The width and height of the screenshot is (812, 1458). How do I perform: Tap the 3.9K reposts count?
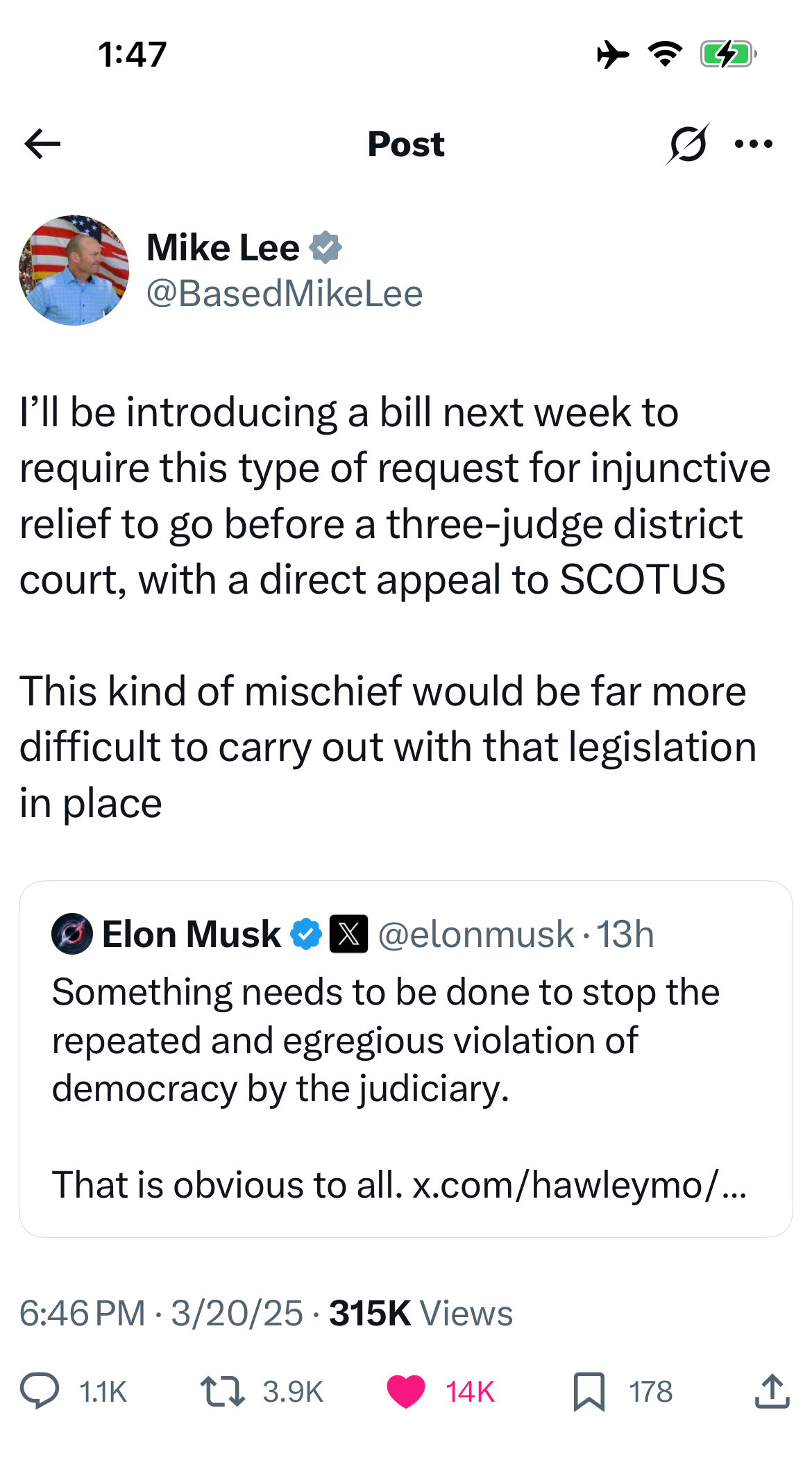point(293,1391)
